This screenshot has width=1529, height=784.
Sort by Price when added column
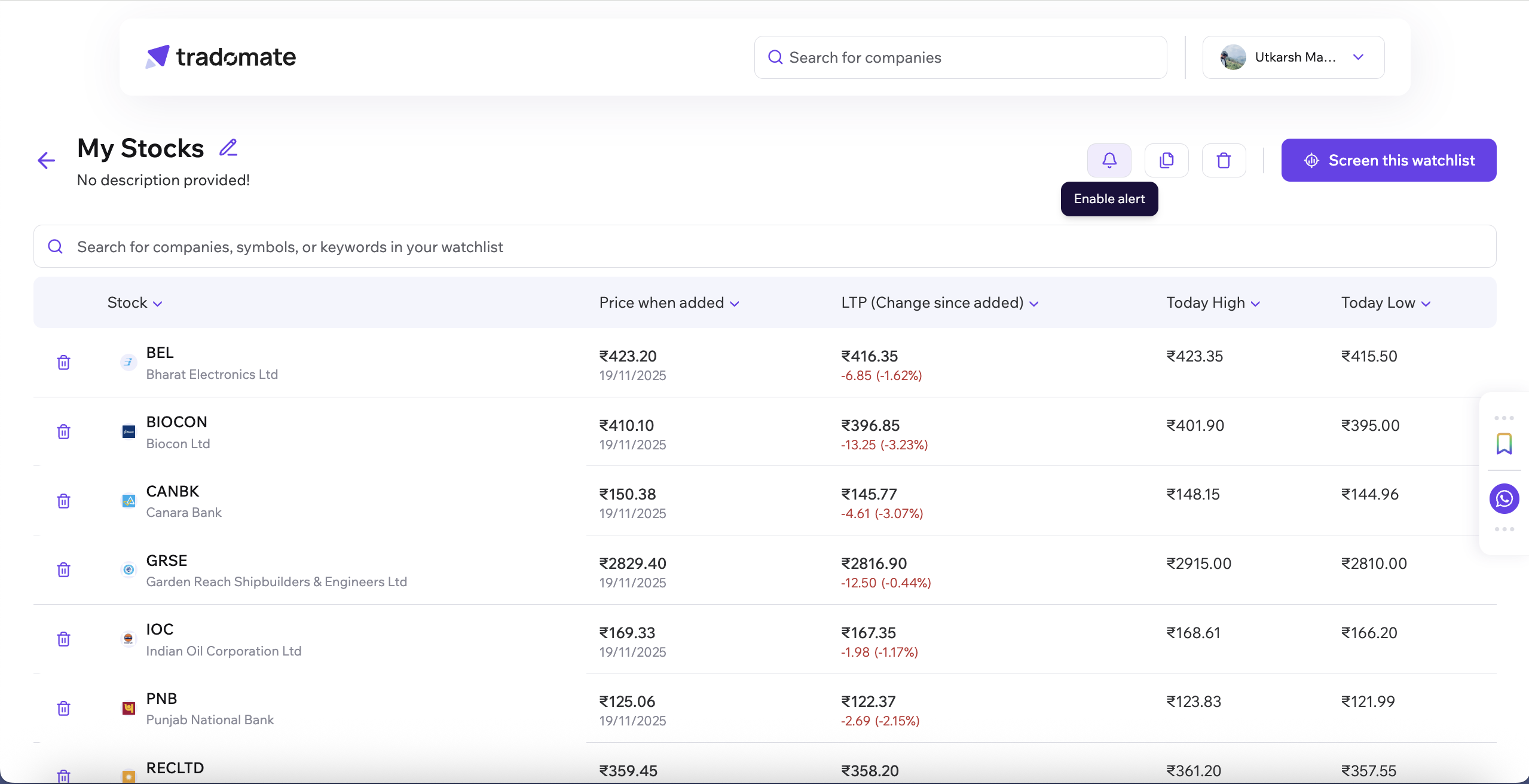669,303
